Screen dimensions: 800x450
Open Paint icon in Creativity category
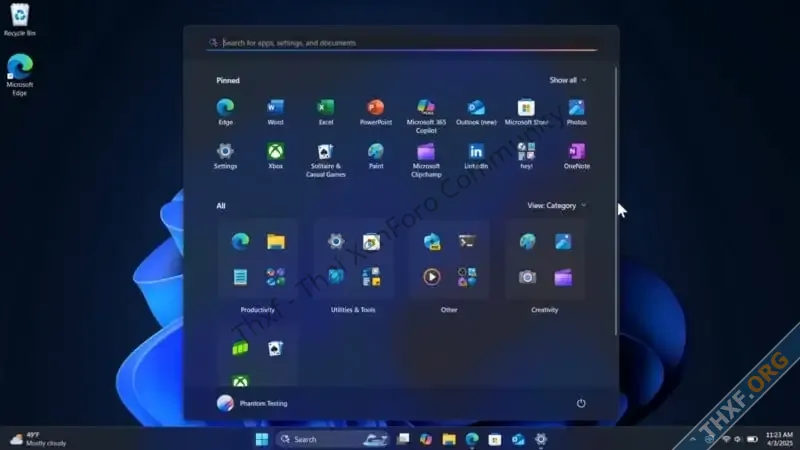coord(528,241)
